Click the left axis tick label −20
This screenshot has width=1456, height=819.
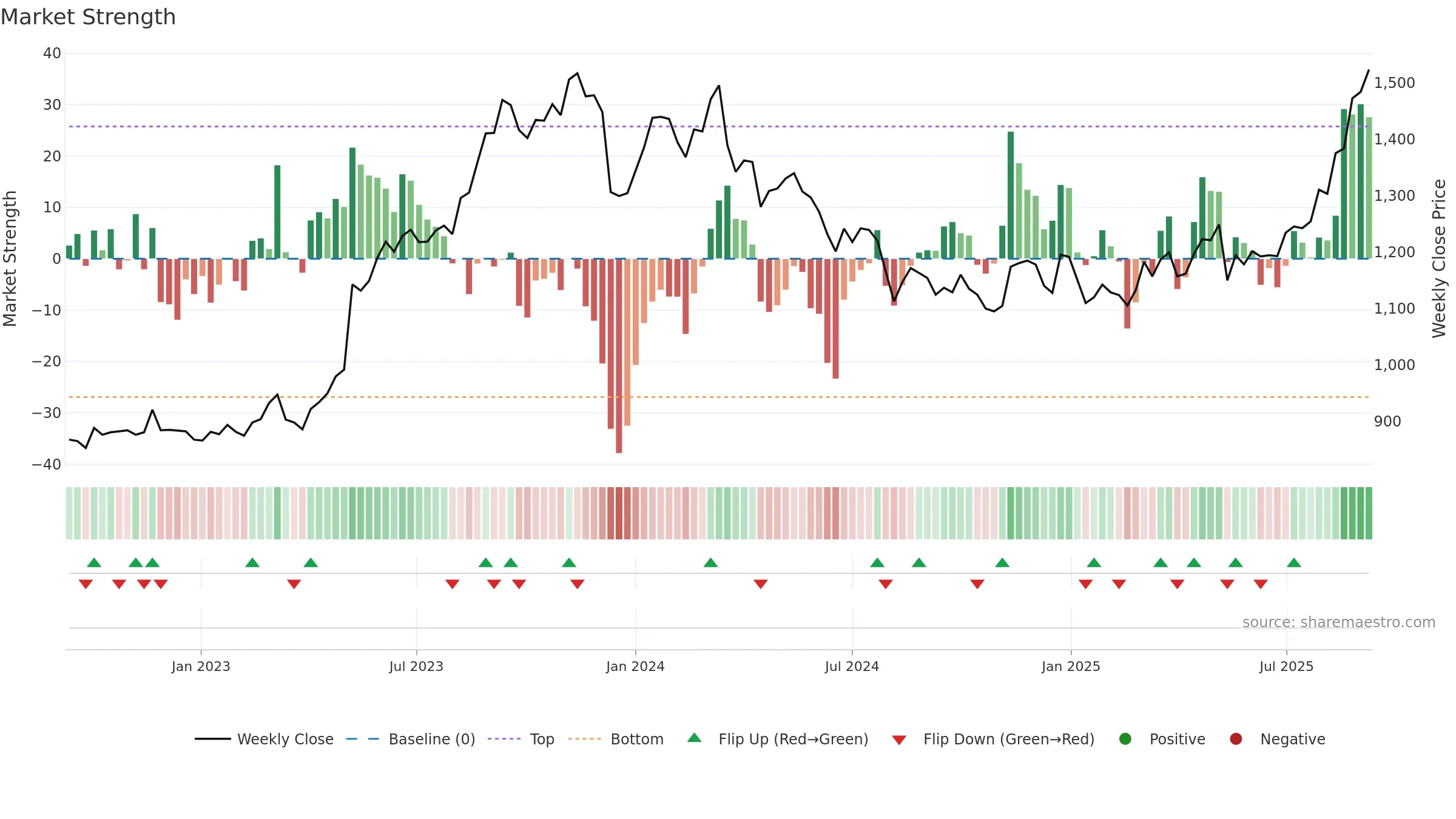click(47, 362)
